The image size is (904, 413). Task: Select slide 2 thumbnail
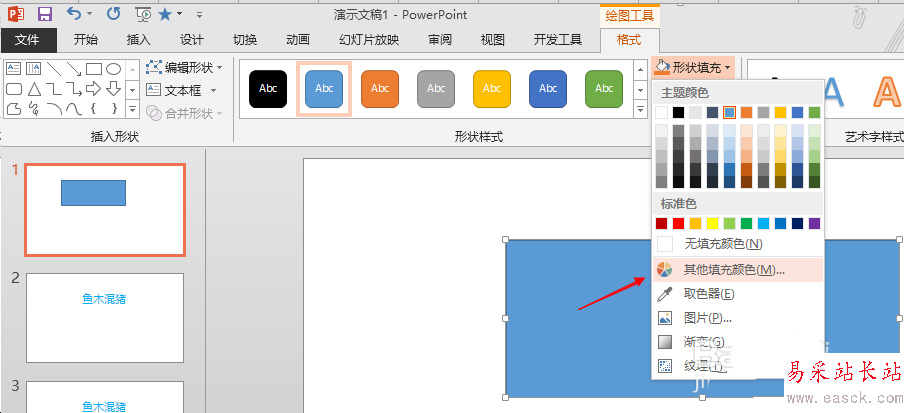105,318
